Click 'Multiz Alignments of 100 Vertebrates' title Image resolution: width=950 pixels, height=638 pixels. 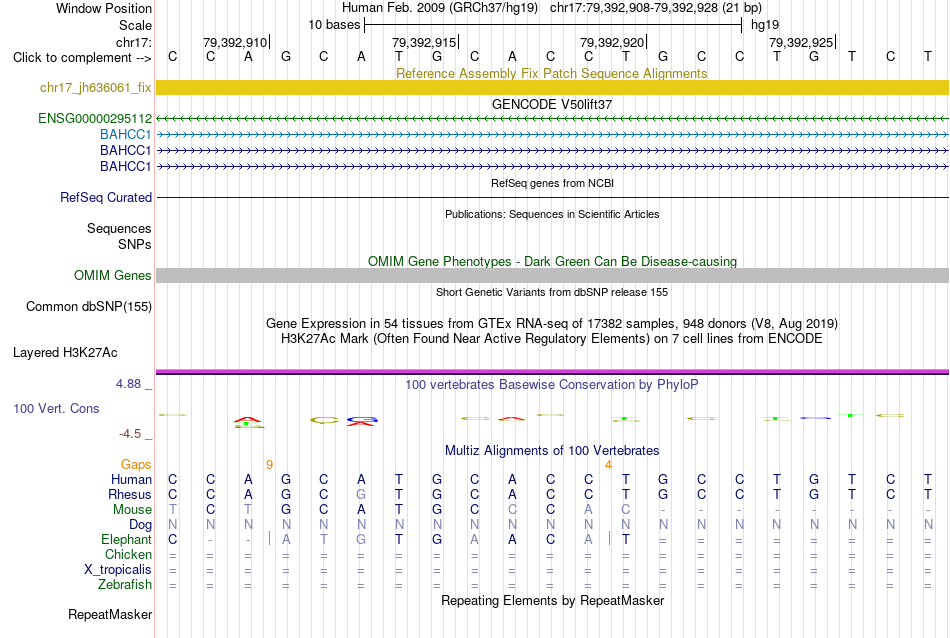click(552, 451)
